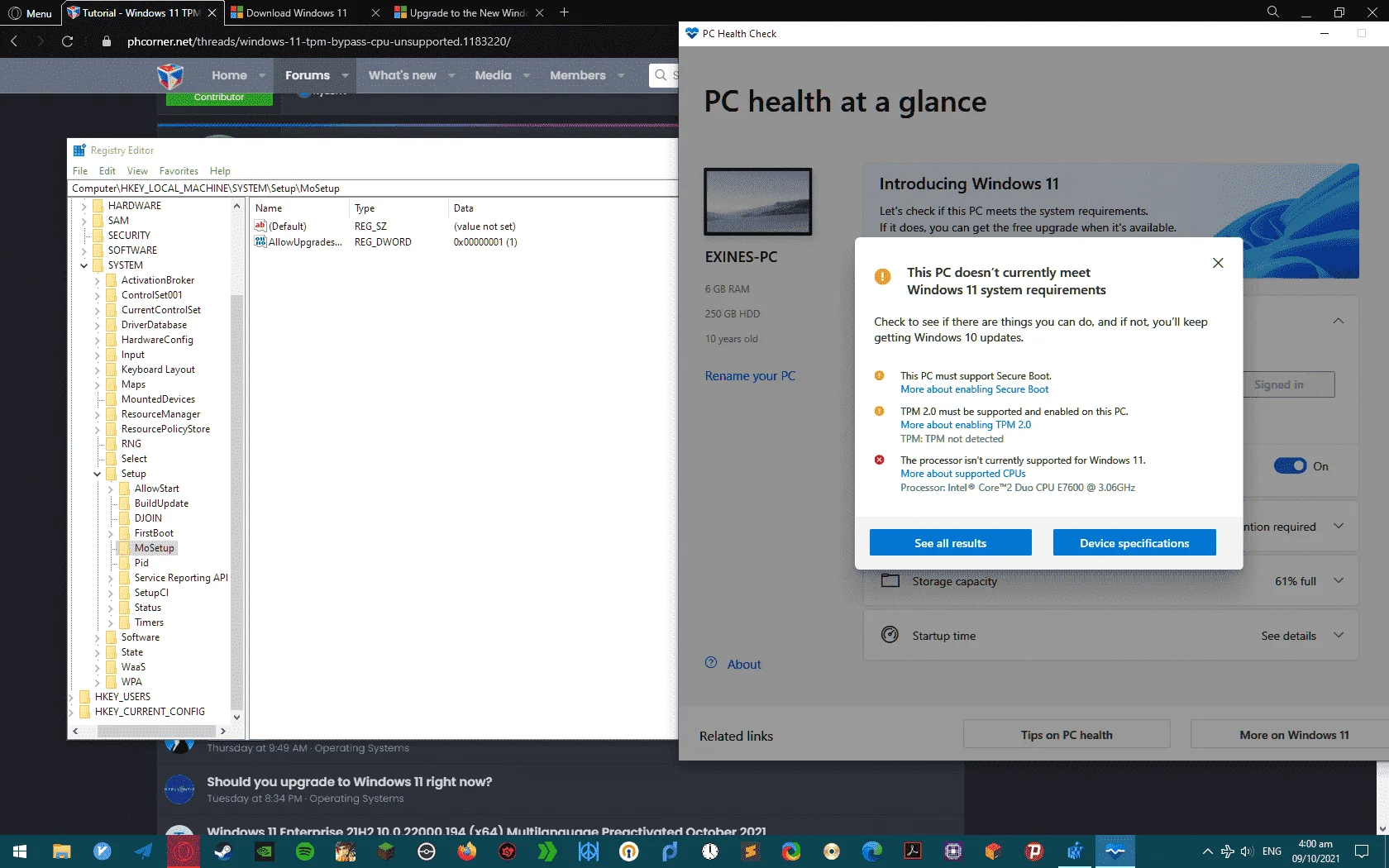Open Registry Editor File menu
Screen dimensions: 1389x868
(80, 171)
